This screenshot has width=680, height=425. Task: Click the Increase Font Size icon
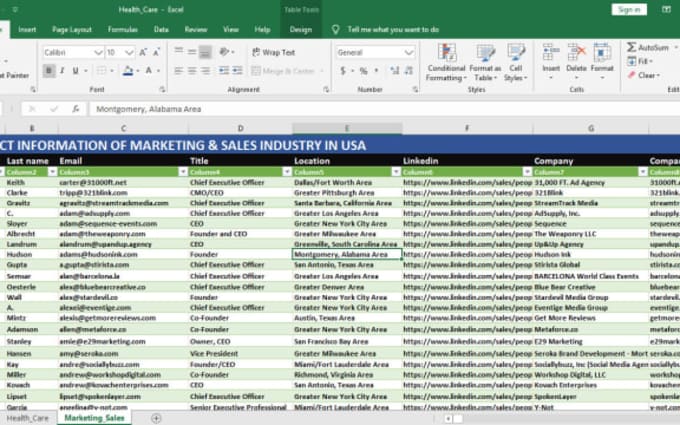pyautogui.click(x=143, y=52)
